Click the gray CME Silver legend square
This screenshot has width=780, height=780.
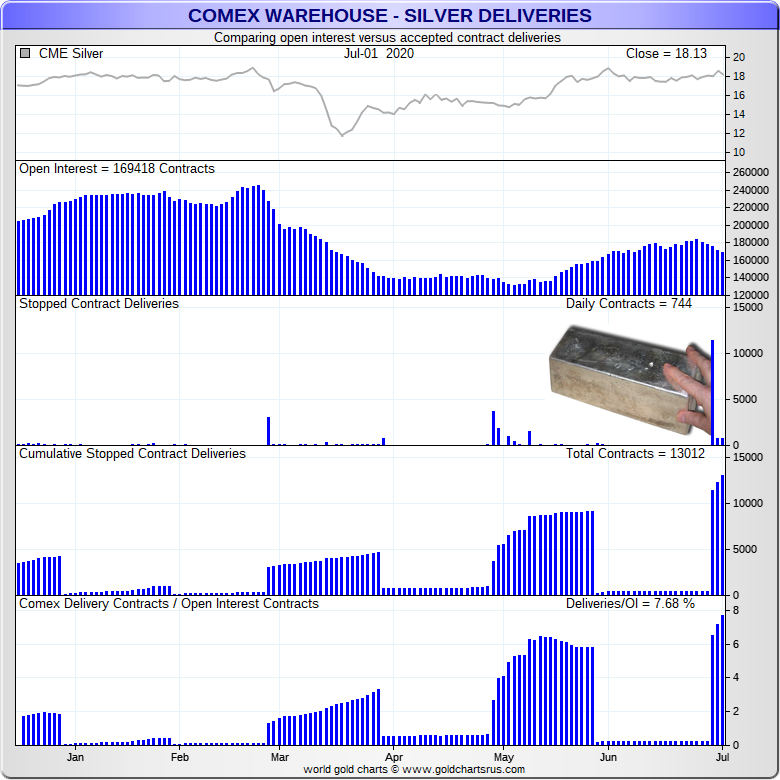click(x=25, y=53)
